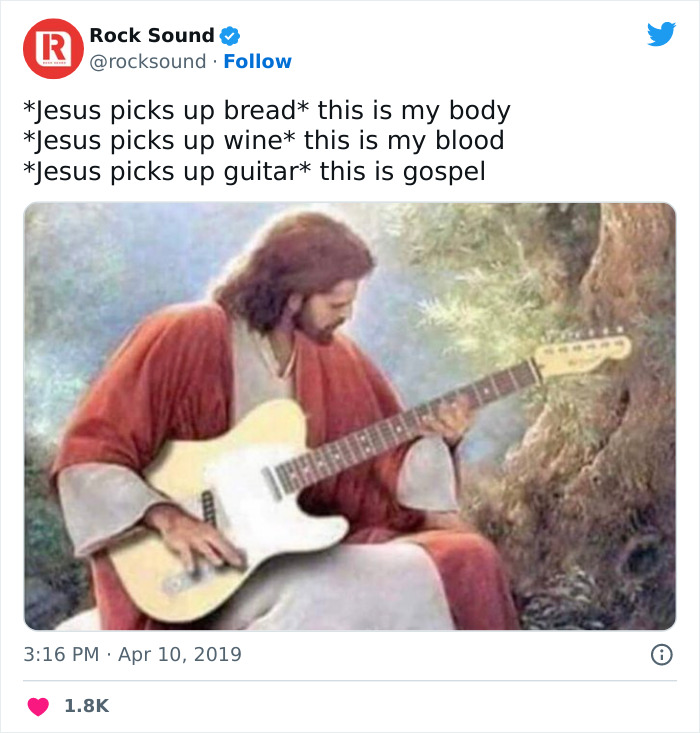Open the Rock Sound profile avatar
The image size is (700, 733).
point(53,48)
